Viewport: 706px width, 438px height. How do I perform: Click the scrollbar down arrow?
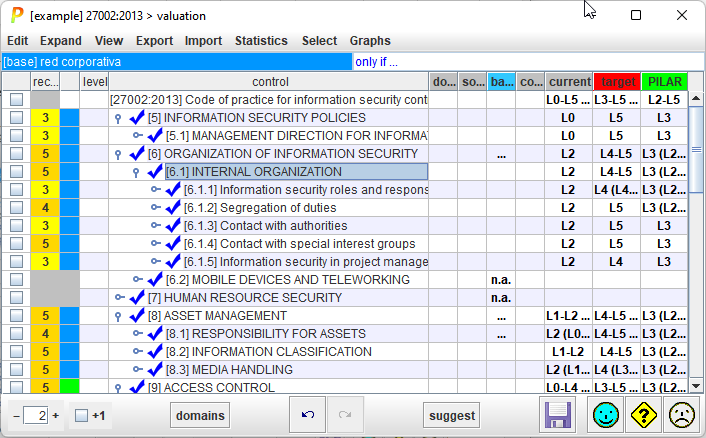coord(696,386)
